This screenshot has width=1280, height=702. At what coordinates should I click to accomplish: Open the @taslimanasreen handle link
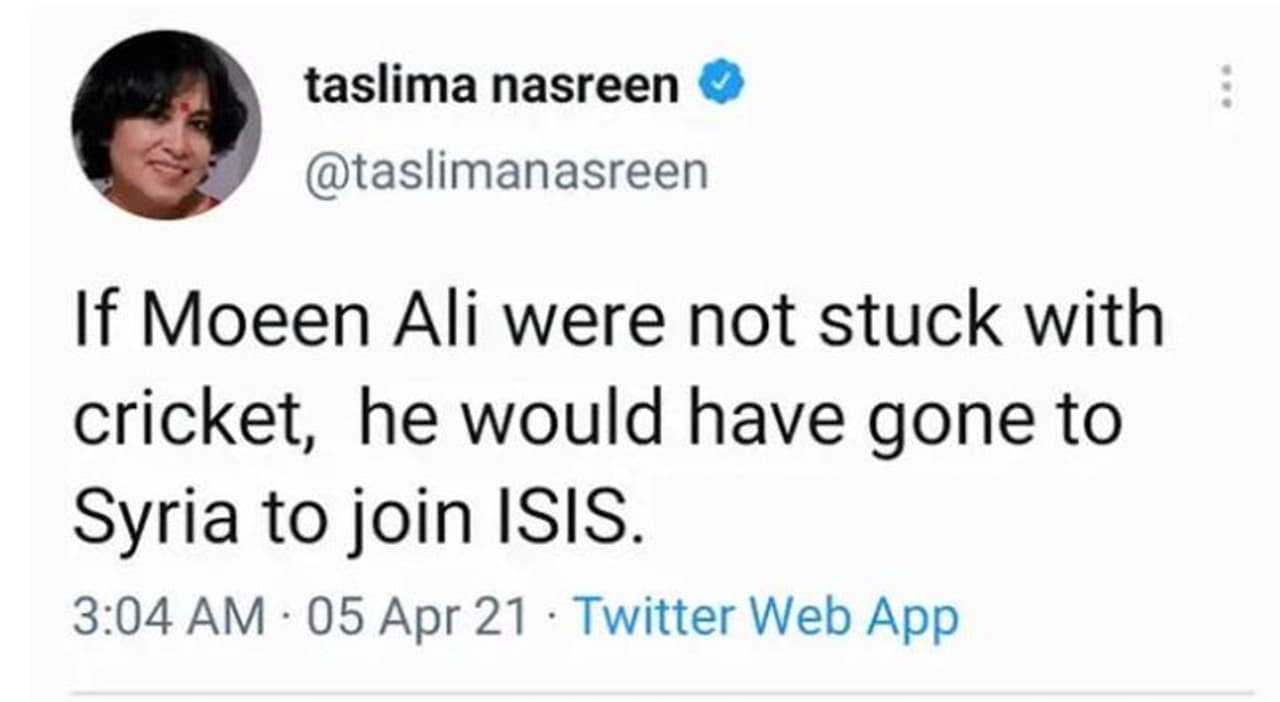(506, 171)
